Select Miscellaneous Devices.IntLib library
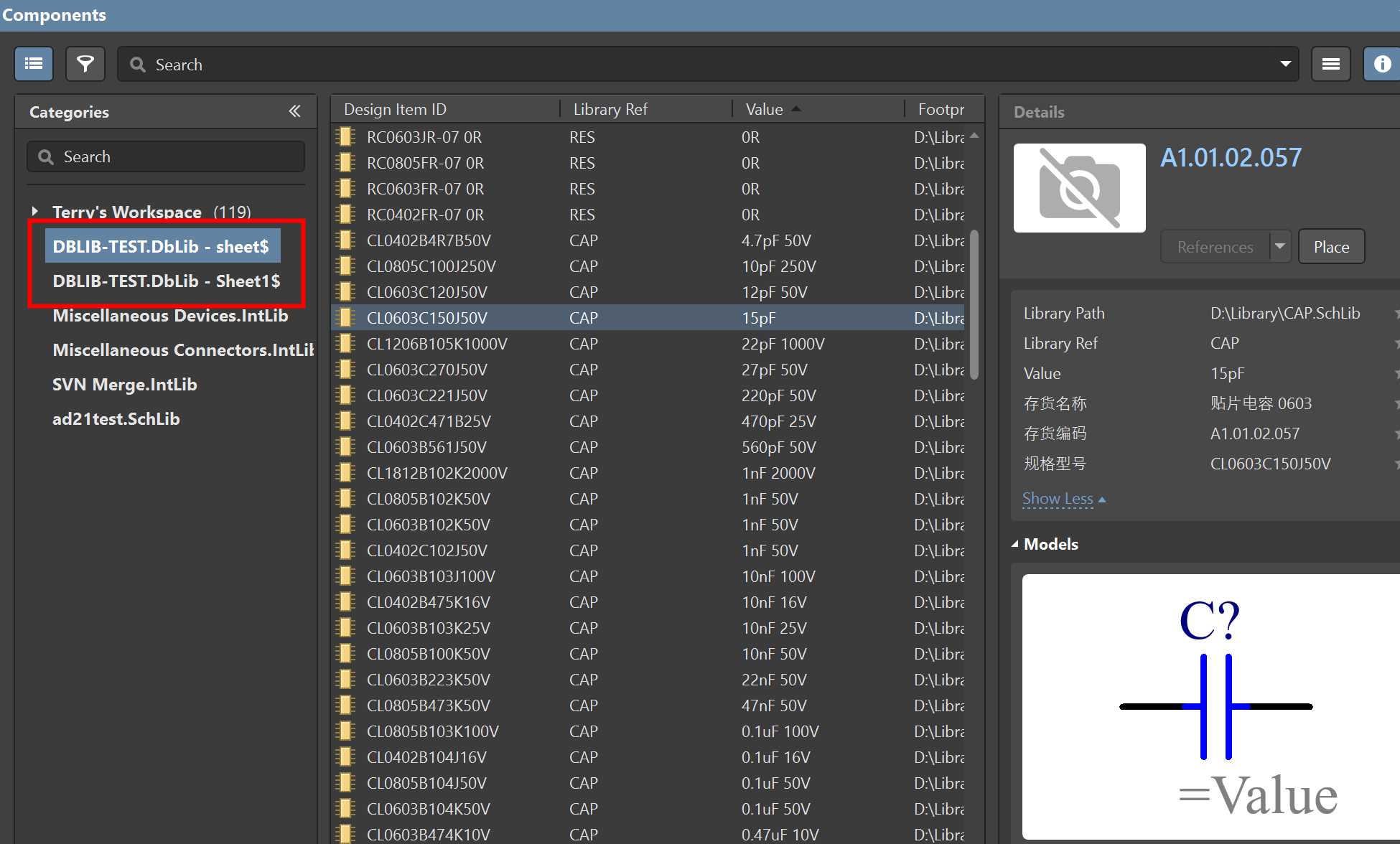This screenshot has width=1400, height=844. tap(170, 316)
